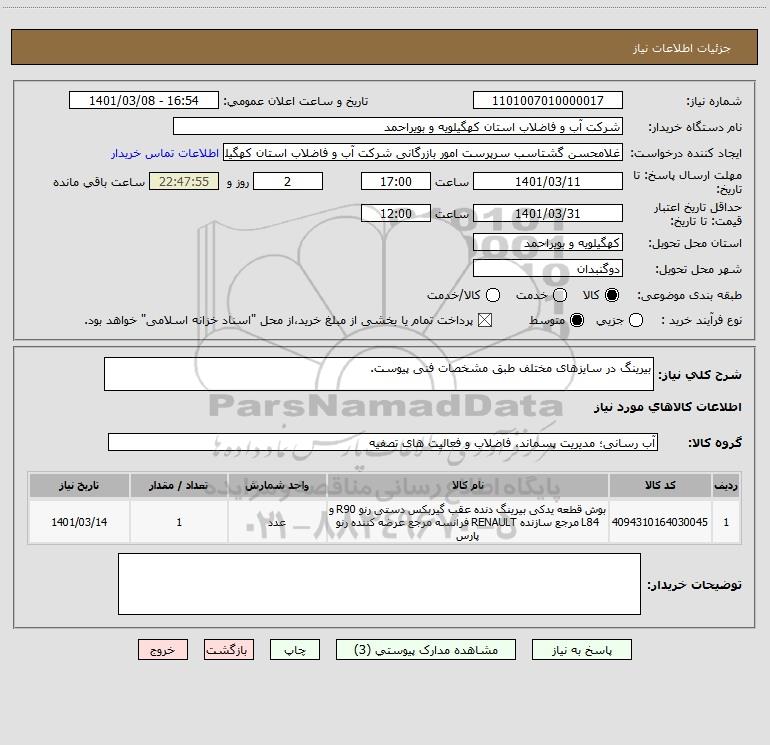The image size is (770, 745).
Task: Click the نام کالا column header
Action: pyautogui.click(x=468, y=485)
